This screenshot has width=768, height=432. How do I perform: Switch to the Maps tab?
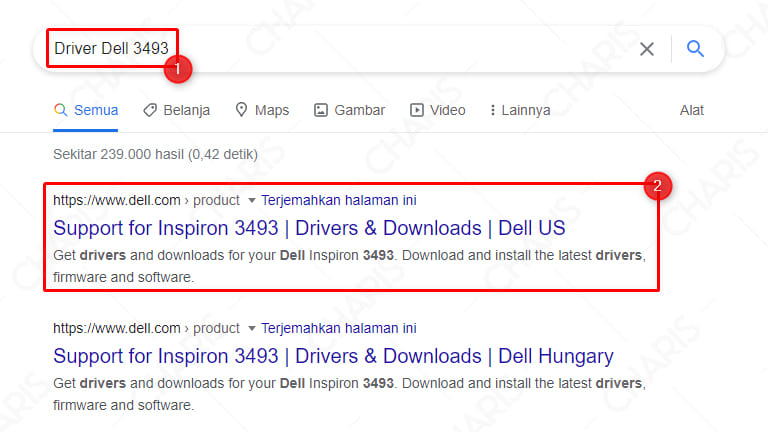(x=262, y=110)
